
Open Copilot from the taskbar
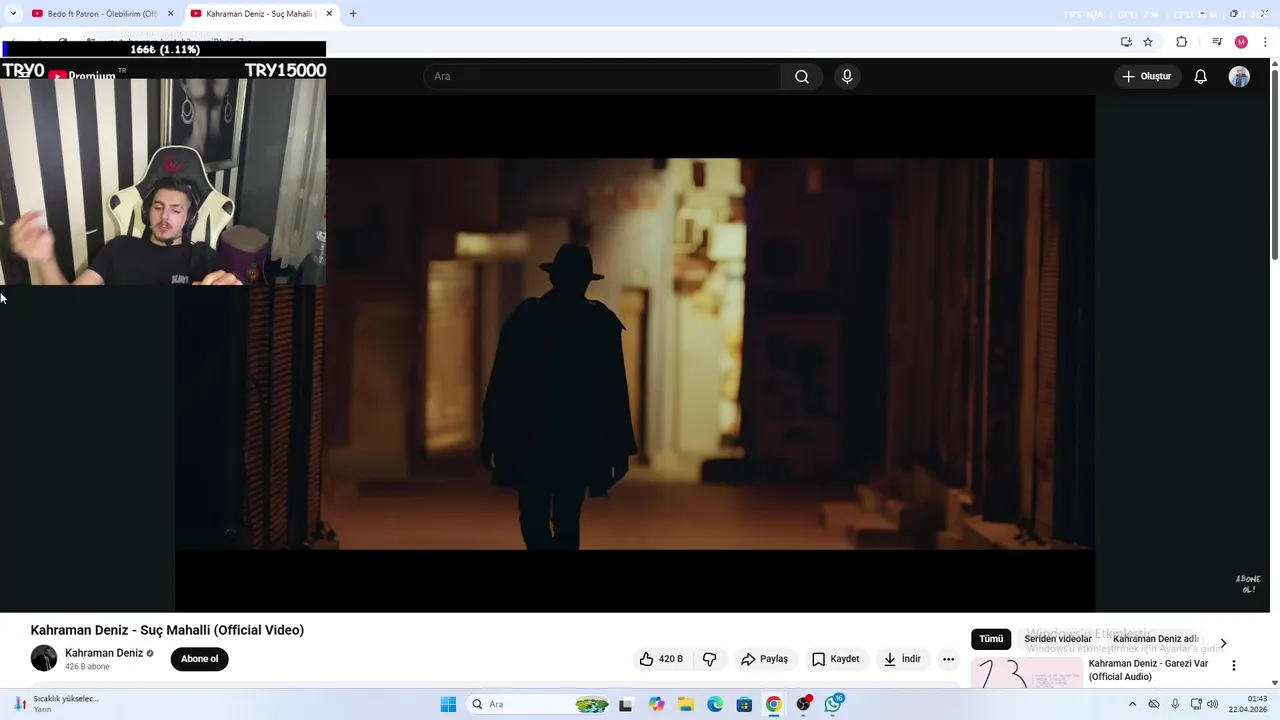click(656, 704)
